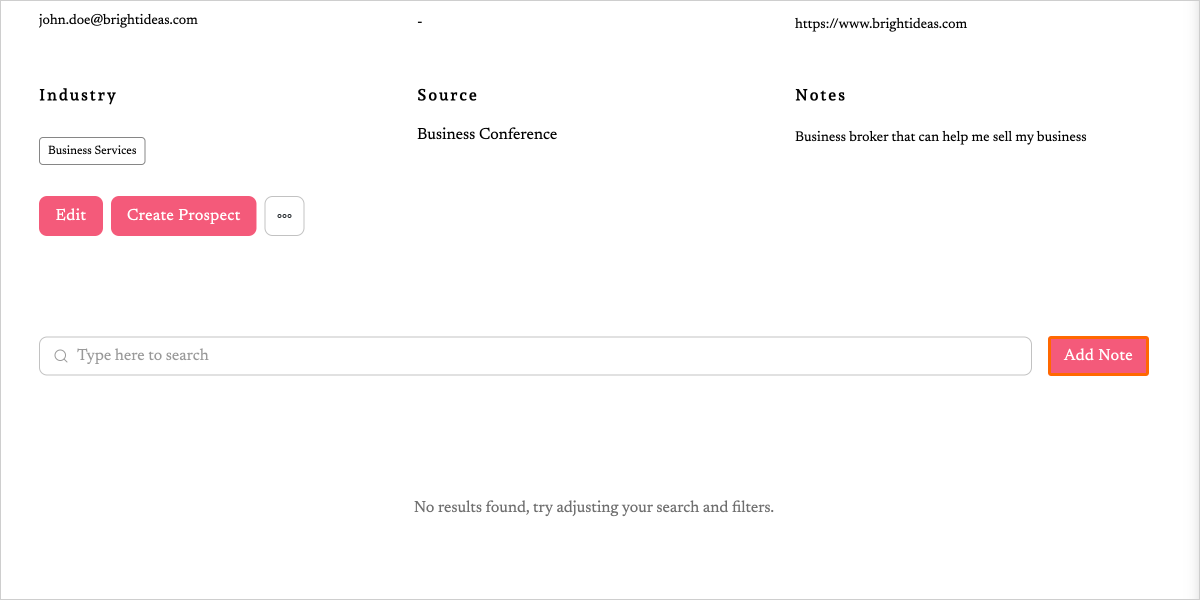Screen dimensions: 1200x600
Task: Click the Notes section heading
Action: [x=820, y=95]
